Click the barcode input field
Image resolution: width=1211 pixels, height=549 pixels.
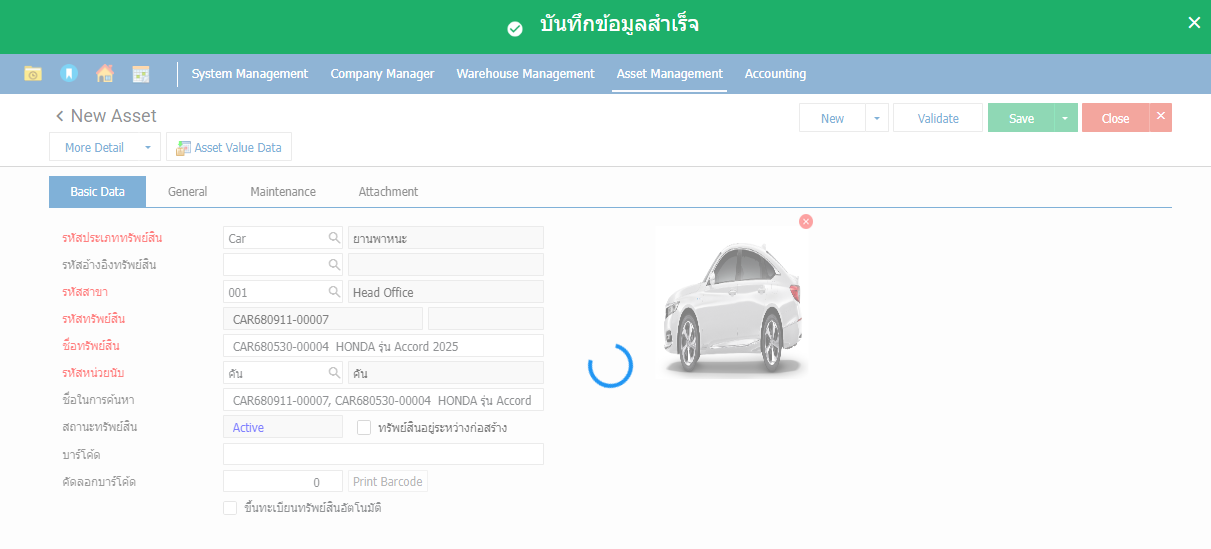pos(383,455)
